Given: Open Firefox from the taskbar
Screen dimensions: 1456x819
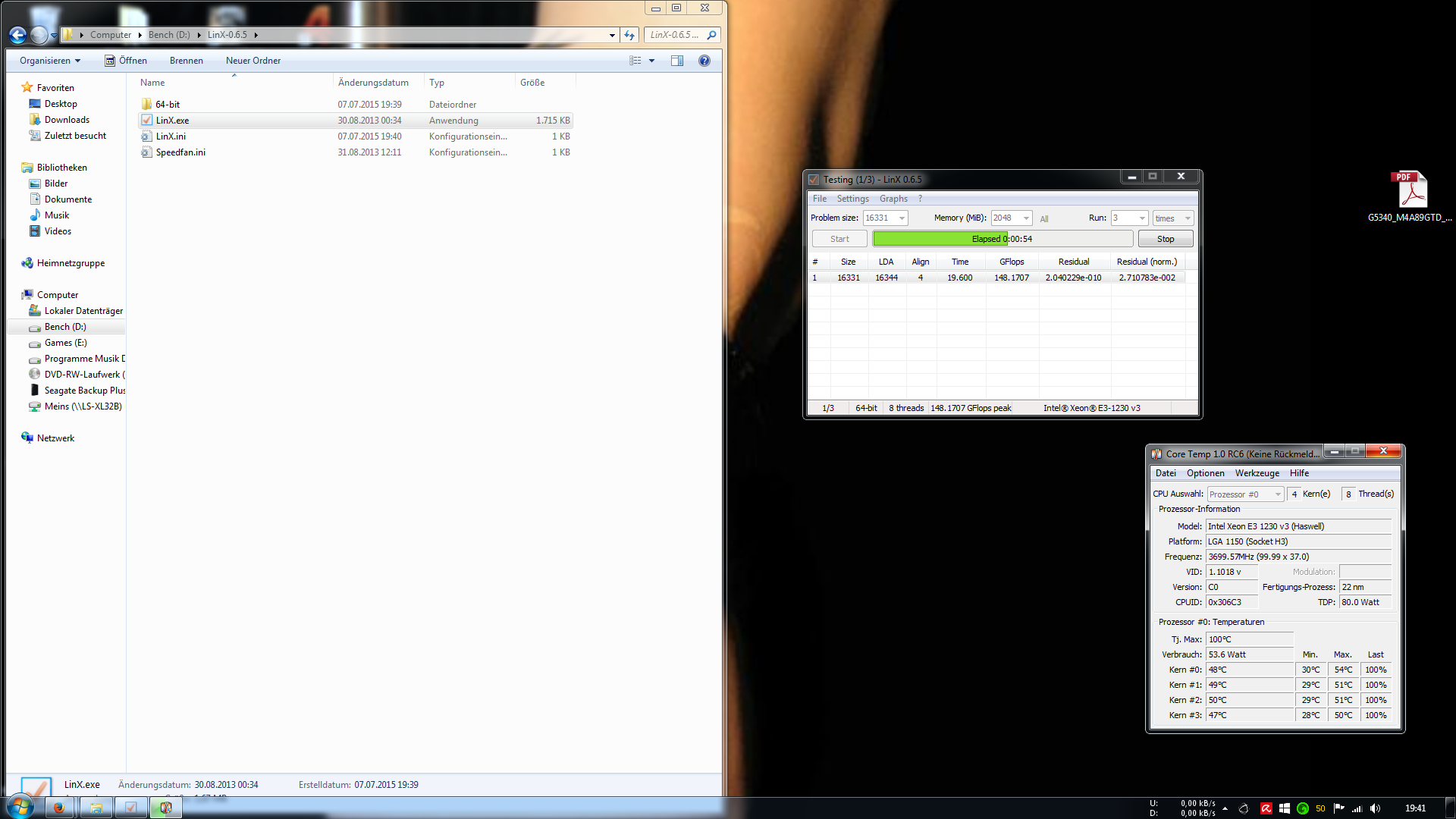Looking at the screenshot, I should click(59, 808).
